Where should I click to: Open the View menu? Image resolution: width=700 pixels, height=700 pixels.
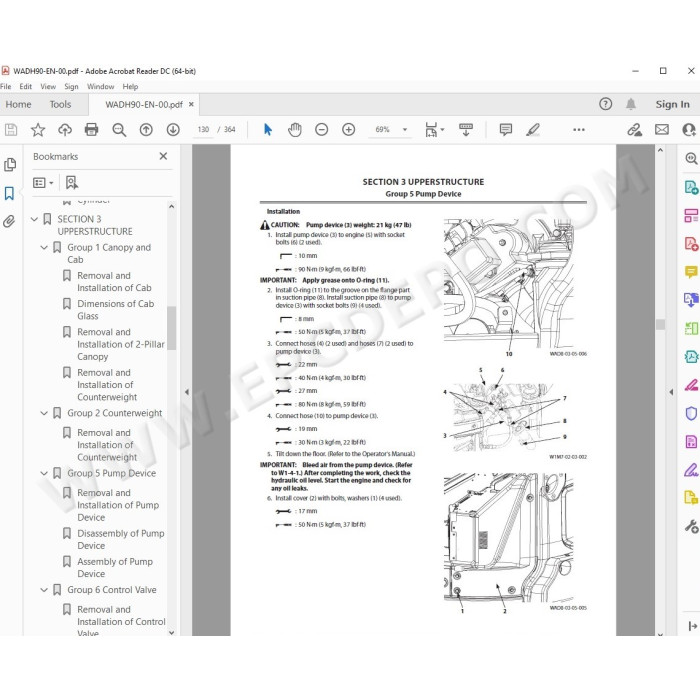[48, 87]
